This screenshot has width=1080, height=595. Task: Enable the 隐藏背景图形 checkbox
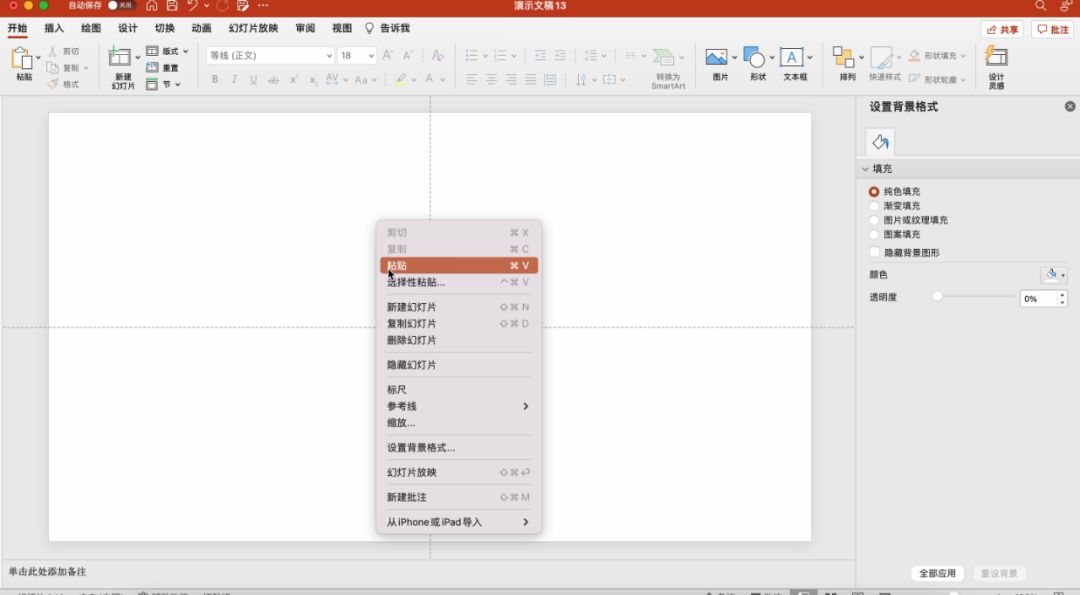pos(874,251)
